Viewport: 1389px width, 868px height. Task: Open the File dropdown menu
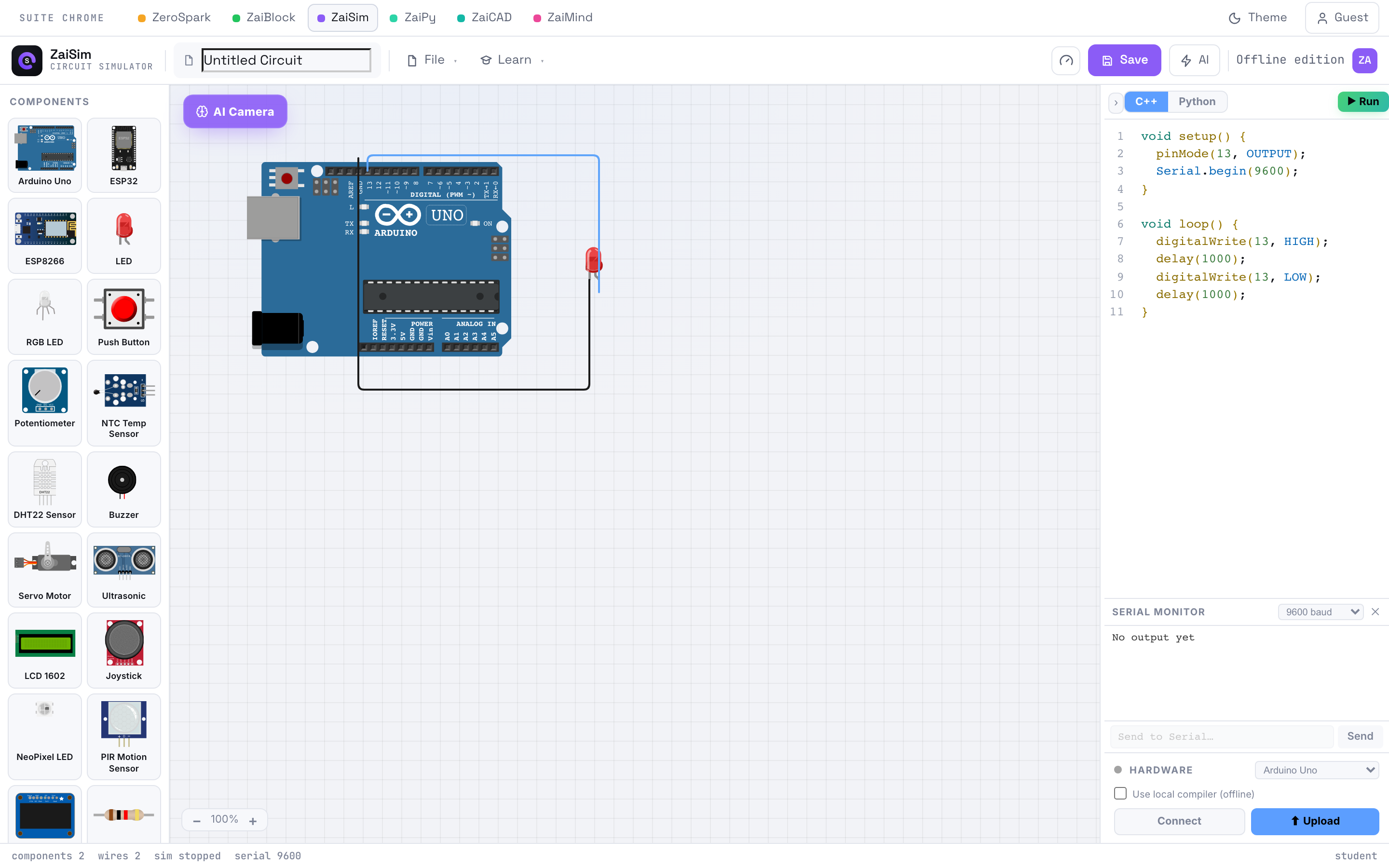(x=432, y=60)
